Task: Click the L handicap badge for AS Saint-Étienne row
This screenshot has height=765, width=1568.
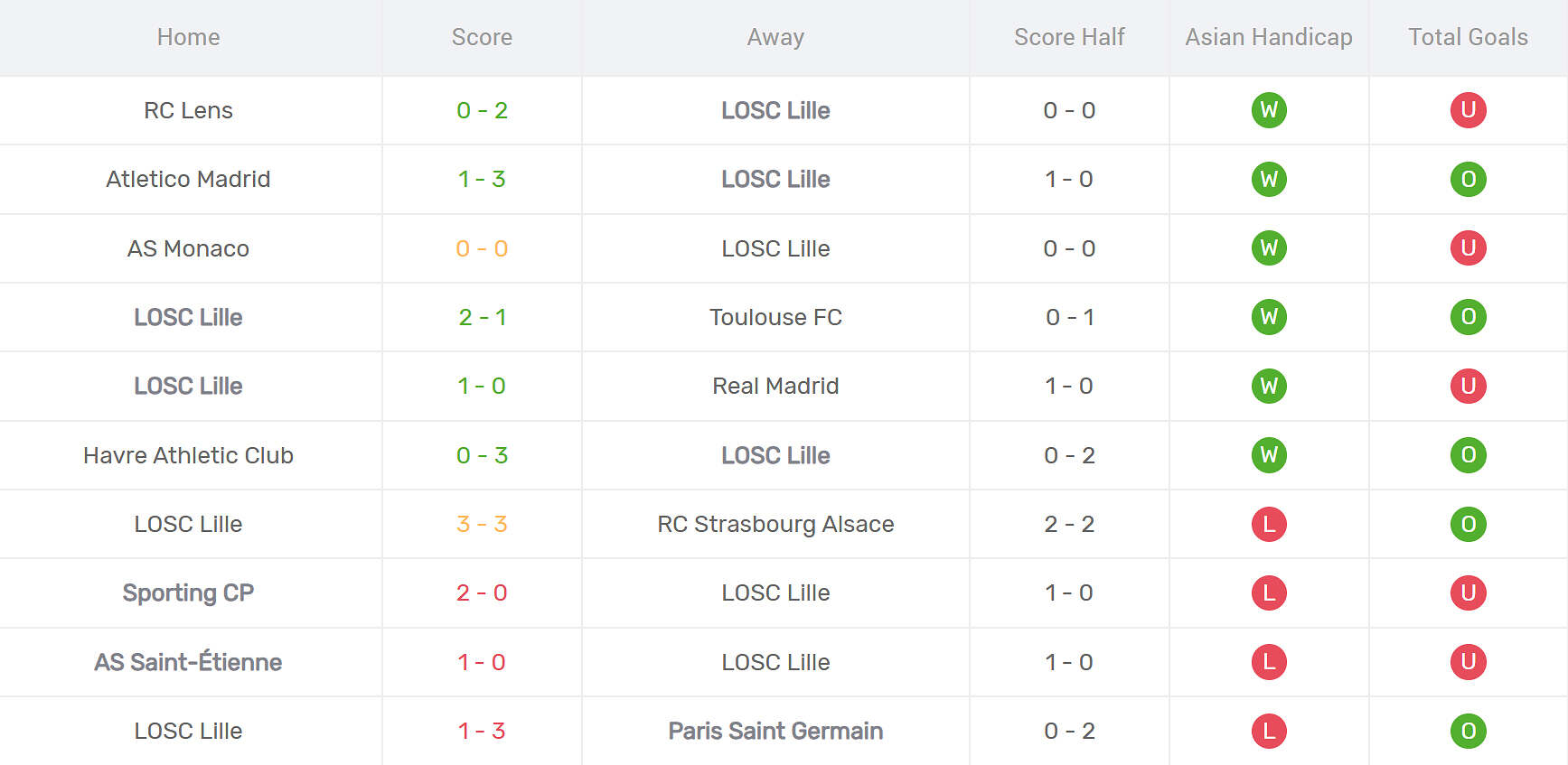Action: (x=1269, y=662)
